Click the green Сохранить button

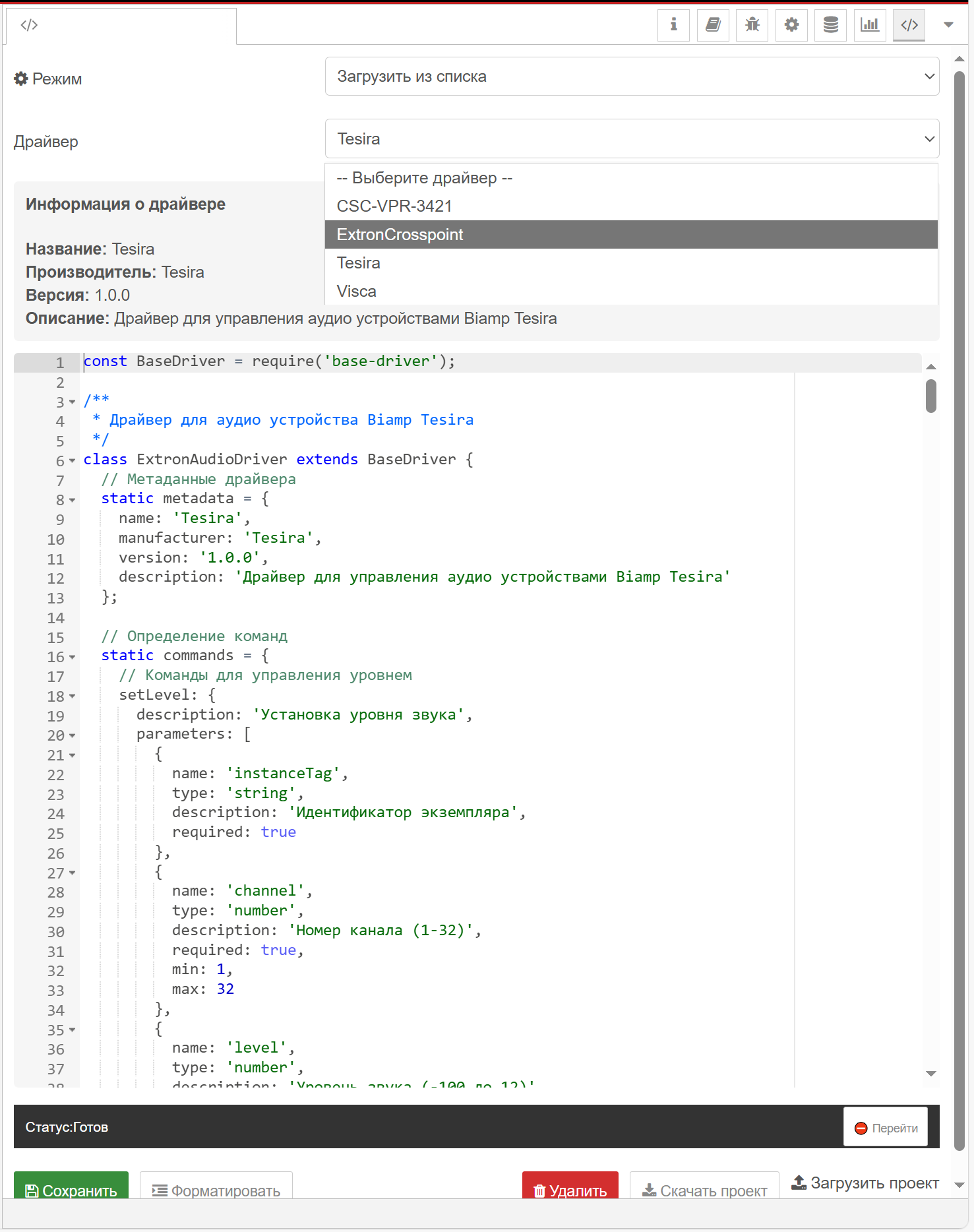point(71,1190)
